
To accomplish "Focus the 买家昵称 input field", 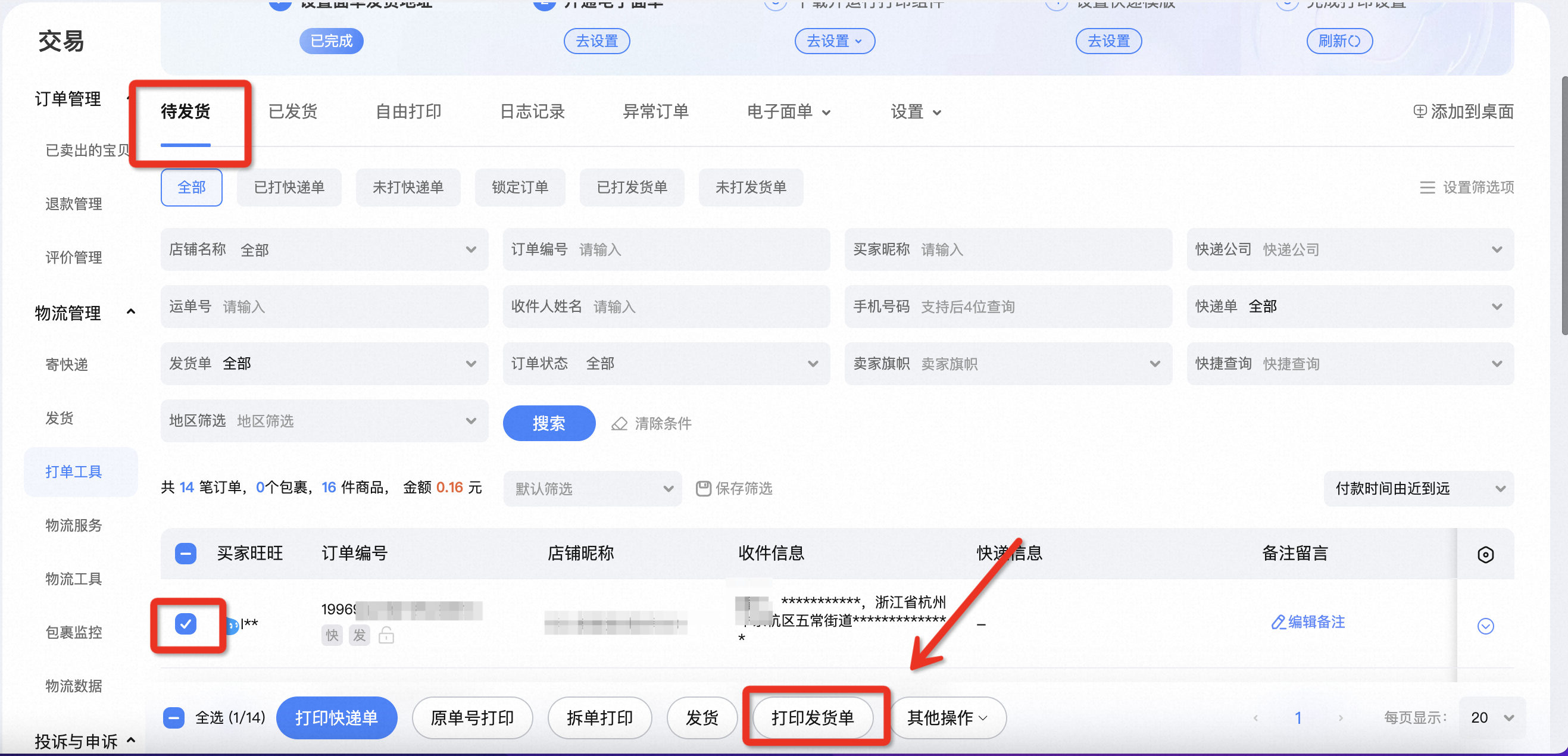I will (1008, 249).
